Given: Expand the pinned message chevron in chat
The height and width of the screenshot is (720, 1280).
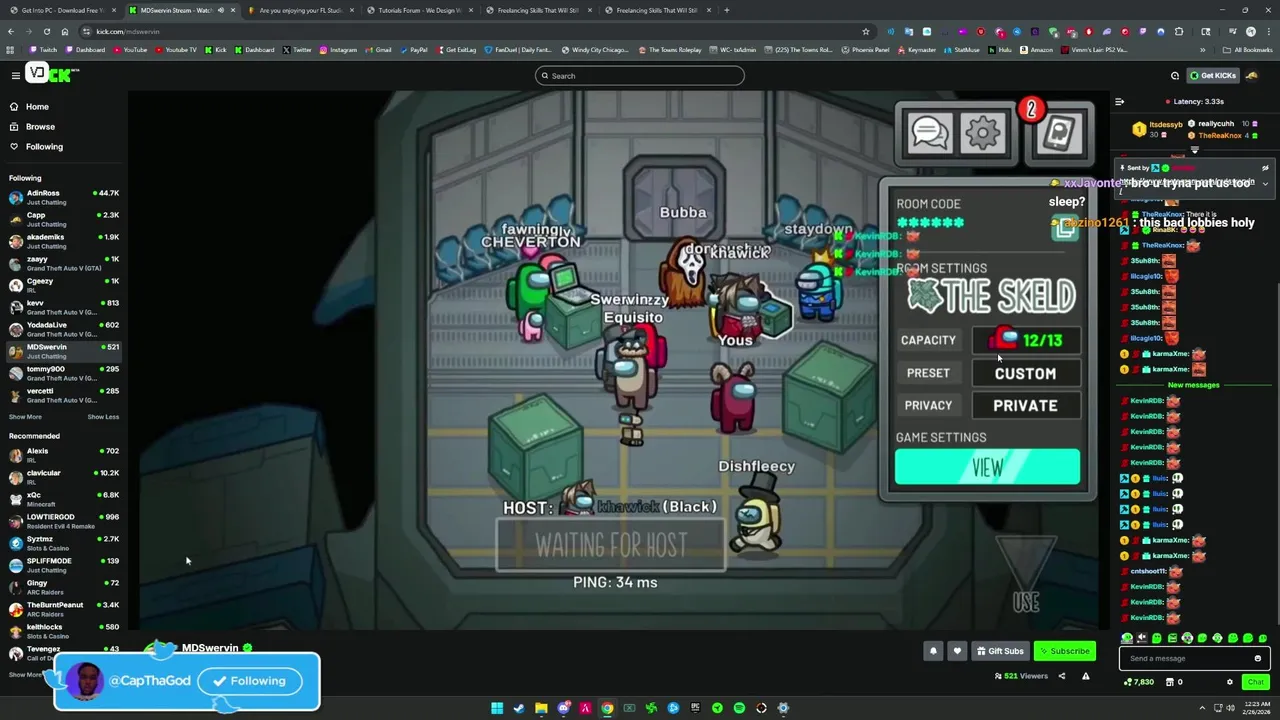Looking at the screenshot, I should pos(1265,183).
